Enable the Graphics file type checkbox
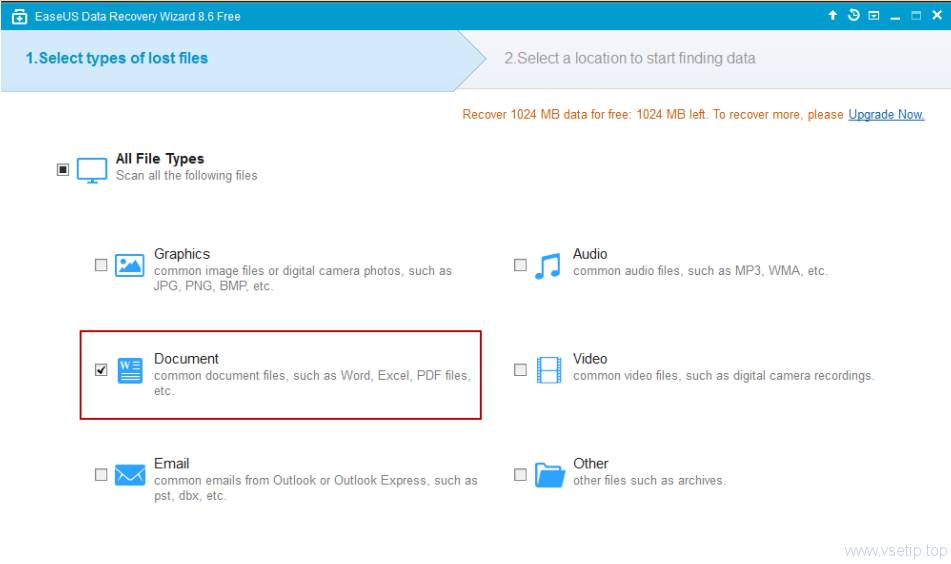Viewport: 951px width, 564px height. coord(101,265)
